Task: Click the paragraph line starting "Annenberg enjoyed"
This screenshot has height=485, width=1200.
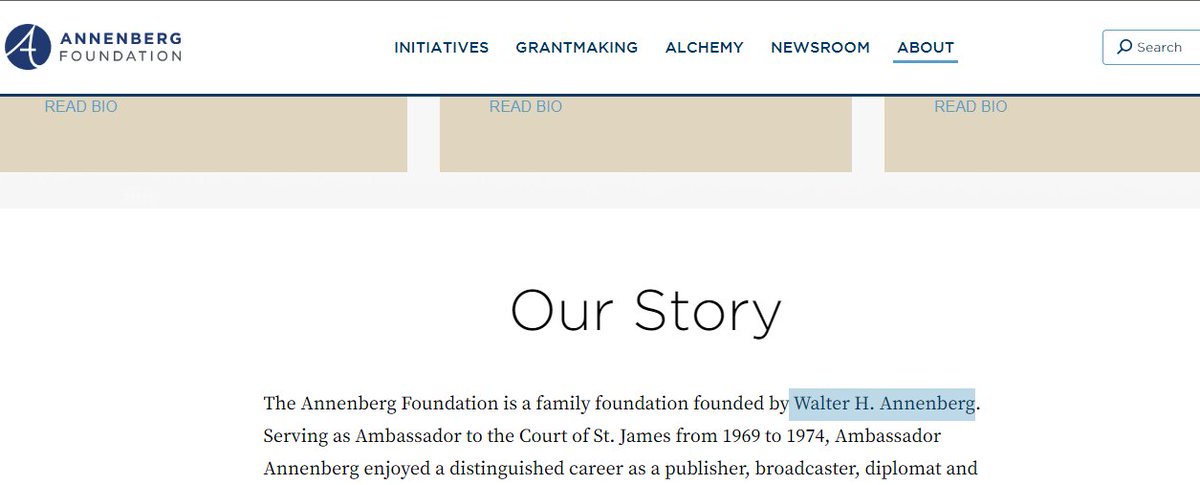Action: 620,468
